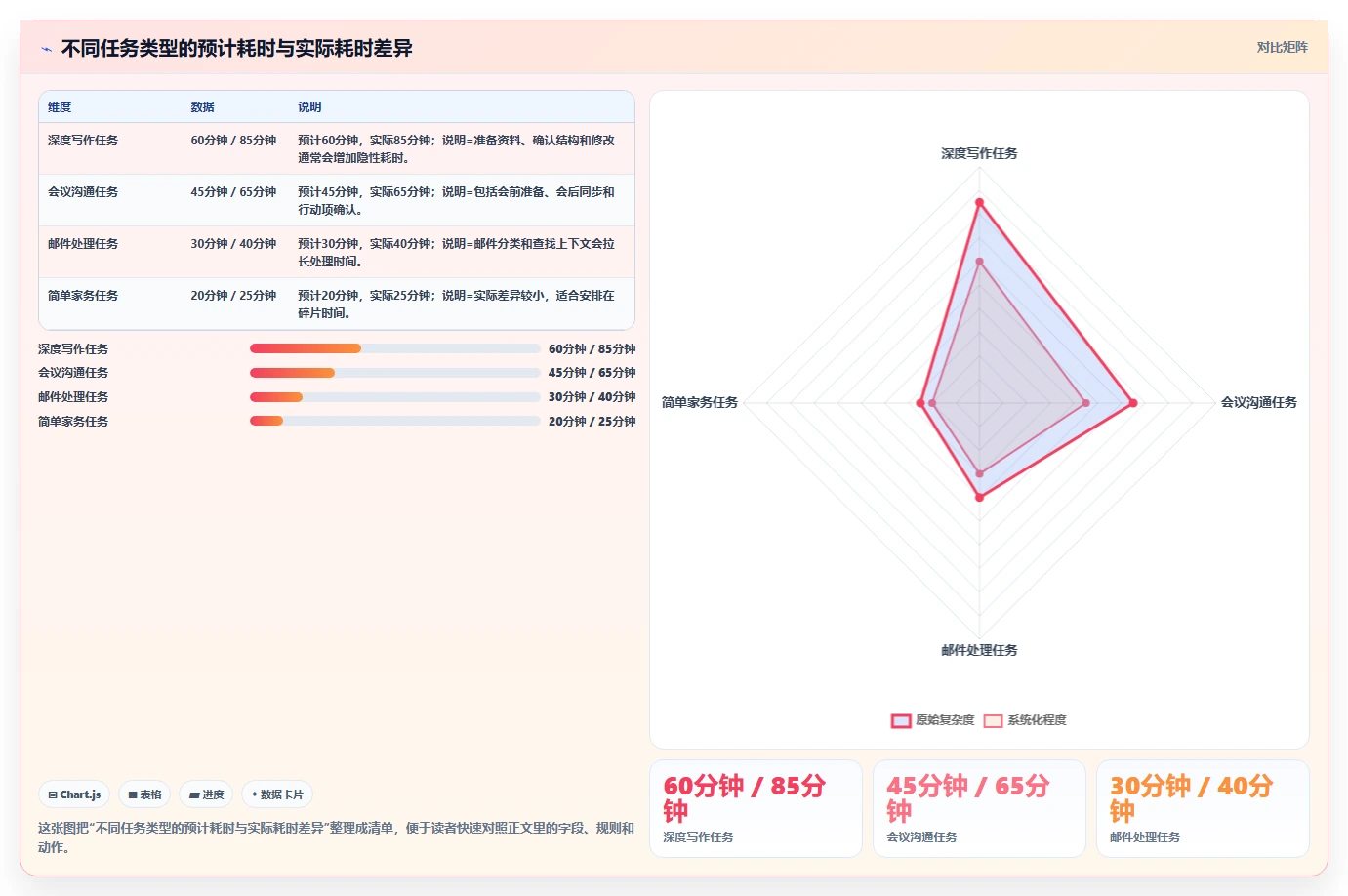The height and width of the screenshot is (896, 1348).
Task: Click value 20分钟 / 25分钟 beside progress bar
Action: pyautogui.click(x=592, y=422)
